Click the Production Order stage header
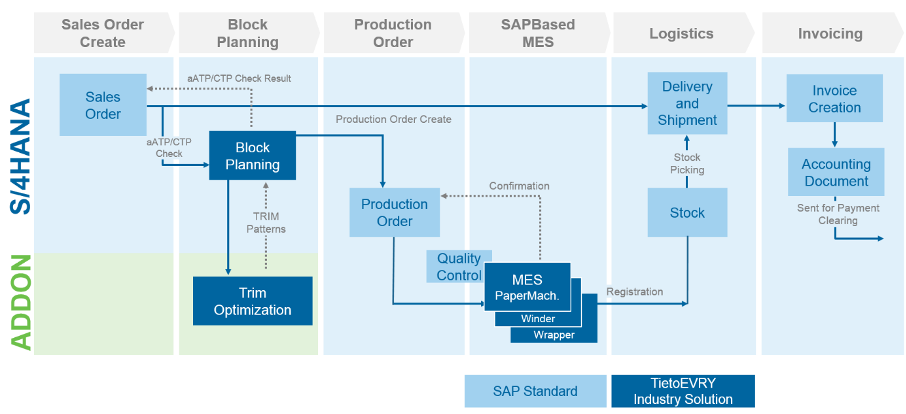 coord(393,33)
